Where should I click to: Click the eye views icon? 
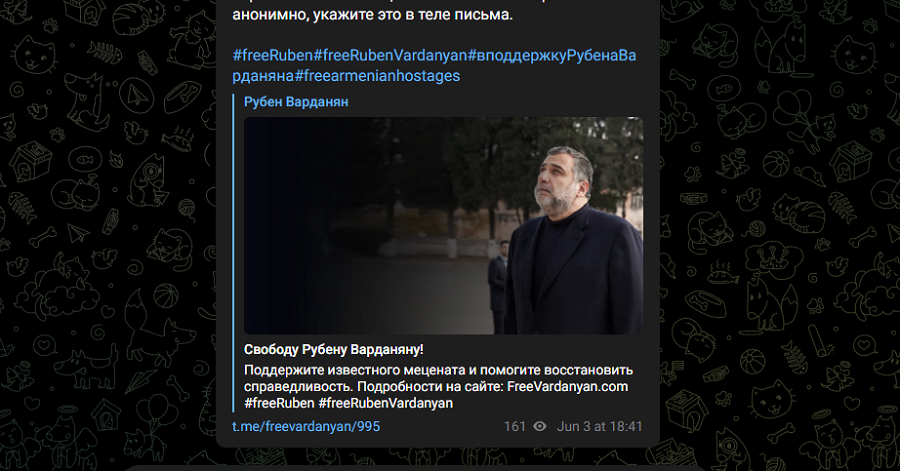pos(540,426)
